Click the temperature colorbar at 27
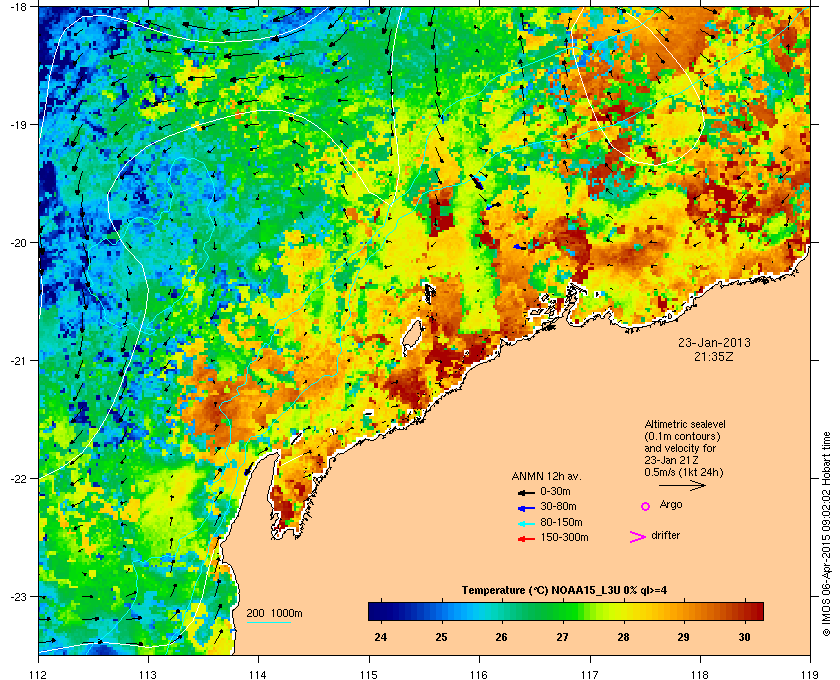840x680 pixels. (562, 611)
